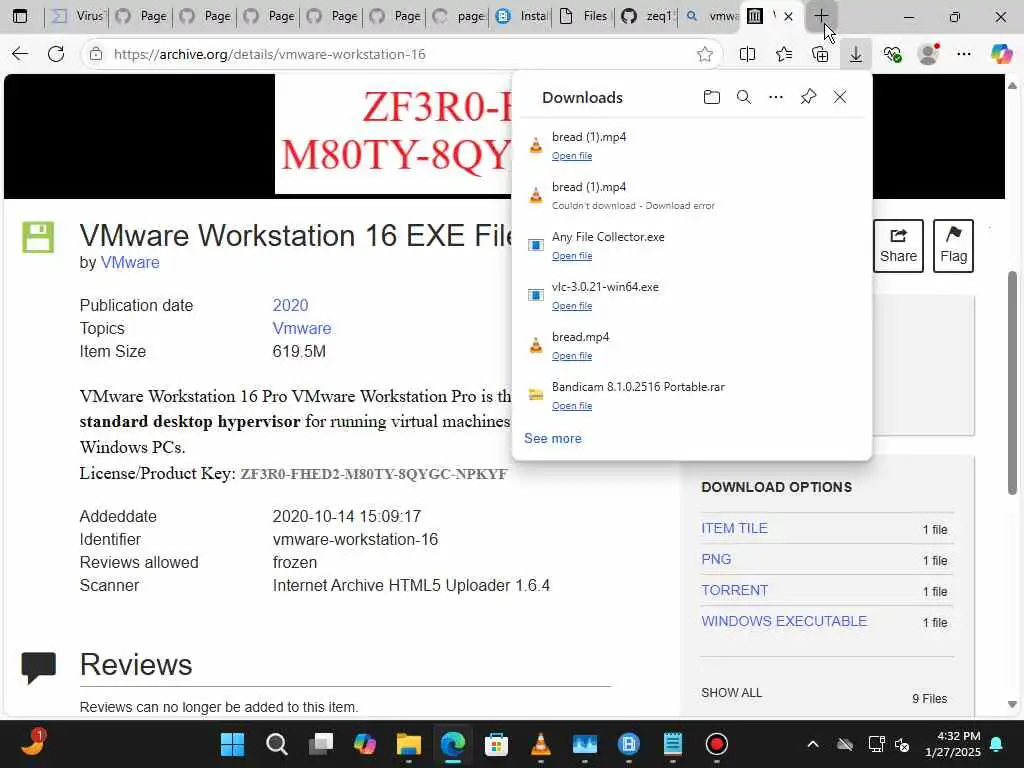
Task: Click the product key banner image
Action: click(393, 134)
